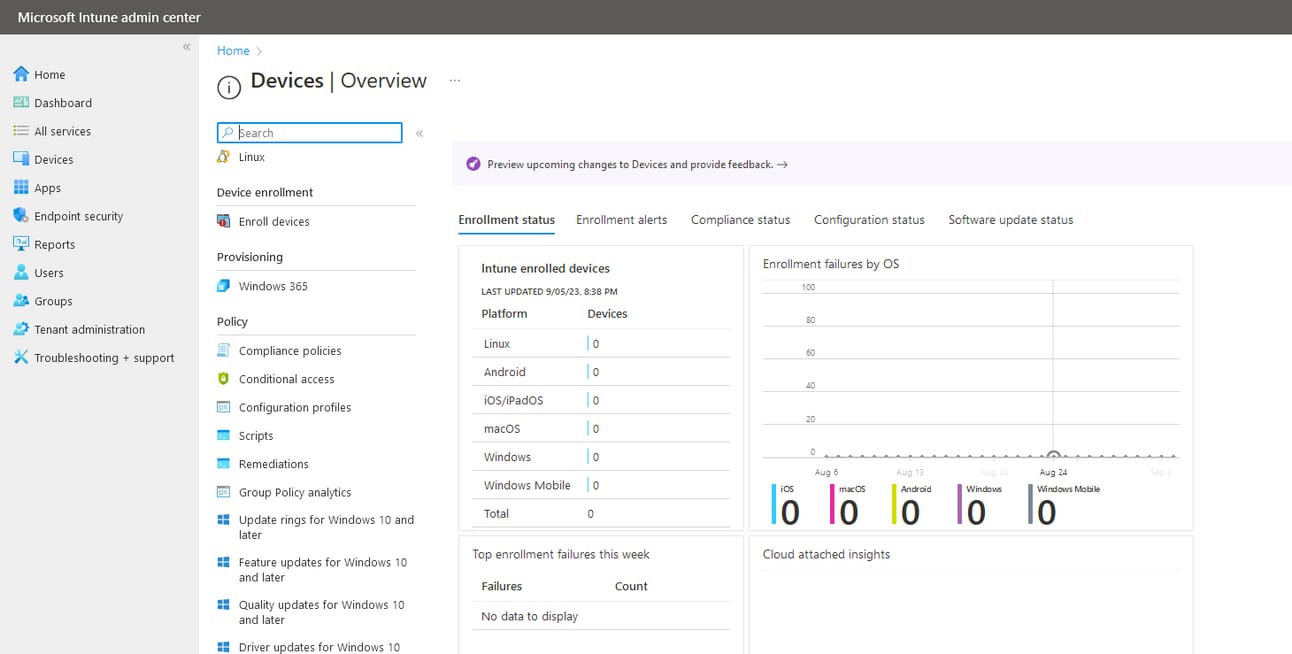Open the Dashboard icon in sidebar
The height and width of the screenshot is (654, 1292).
tap(21, 103)
